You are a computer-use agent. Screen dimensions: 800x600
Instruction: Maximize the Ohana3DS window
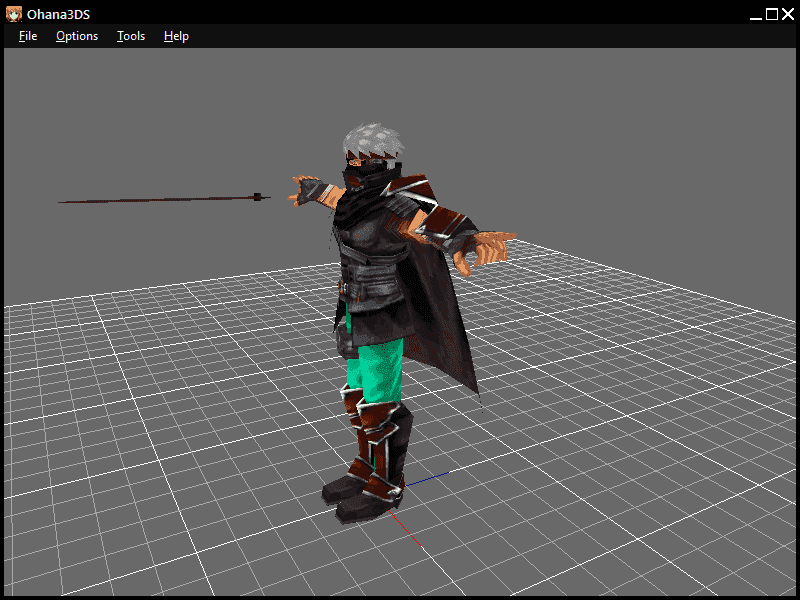pos(772,14)
